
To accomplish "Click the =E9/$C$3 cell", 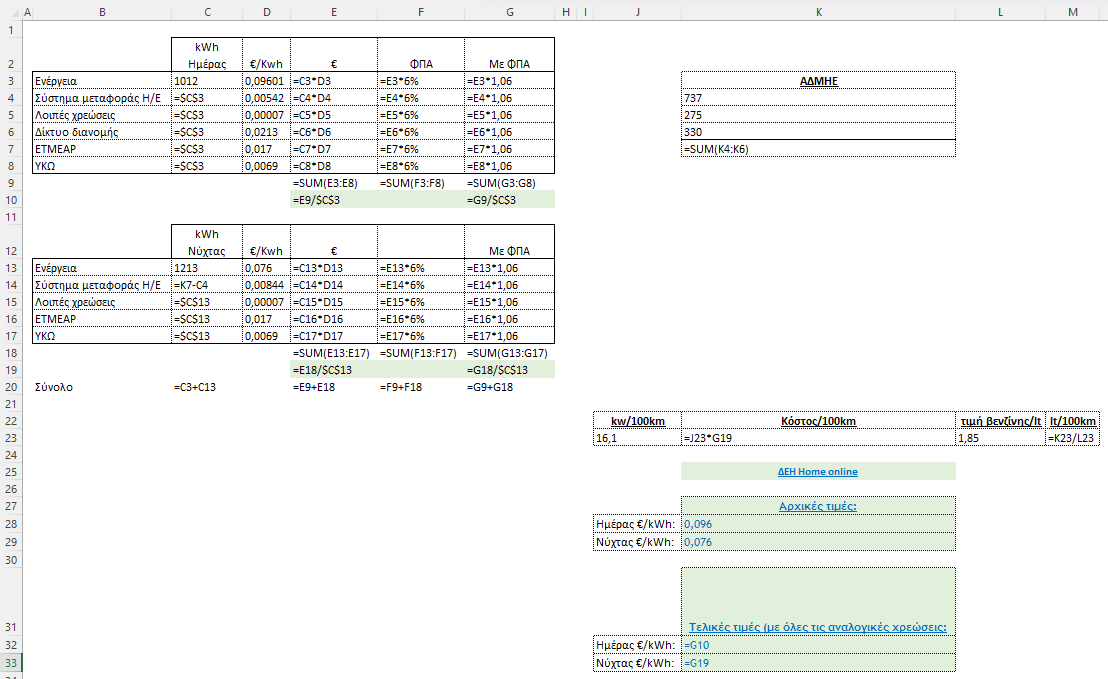I will coord(334,200).
